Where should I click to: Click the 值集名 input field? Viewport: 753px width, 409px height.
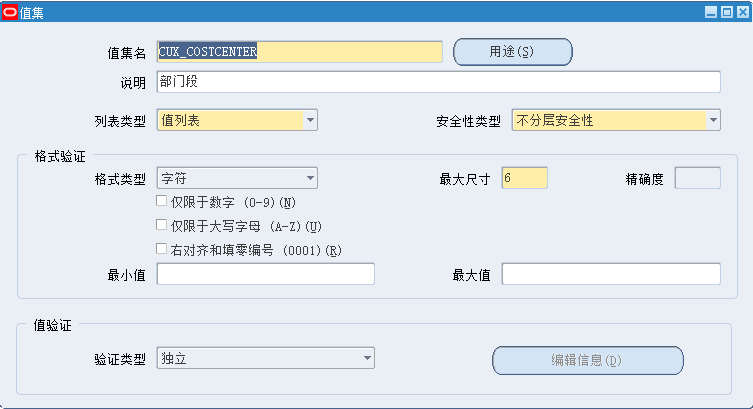pos(299,52)
